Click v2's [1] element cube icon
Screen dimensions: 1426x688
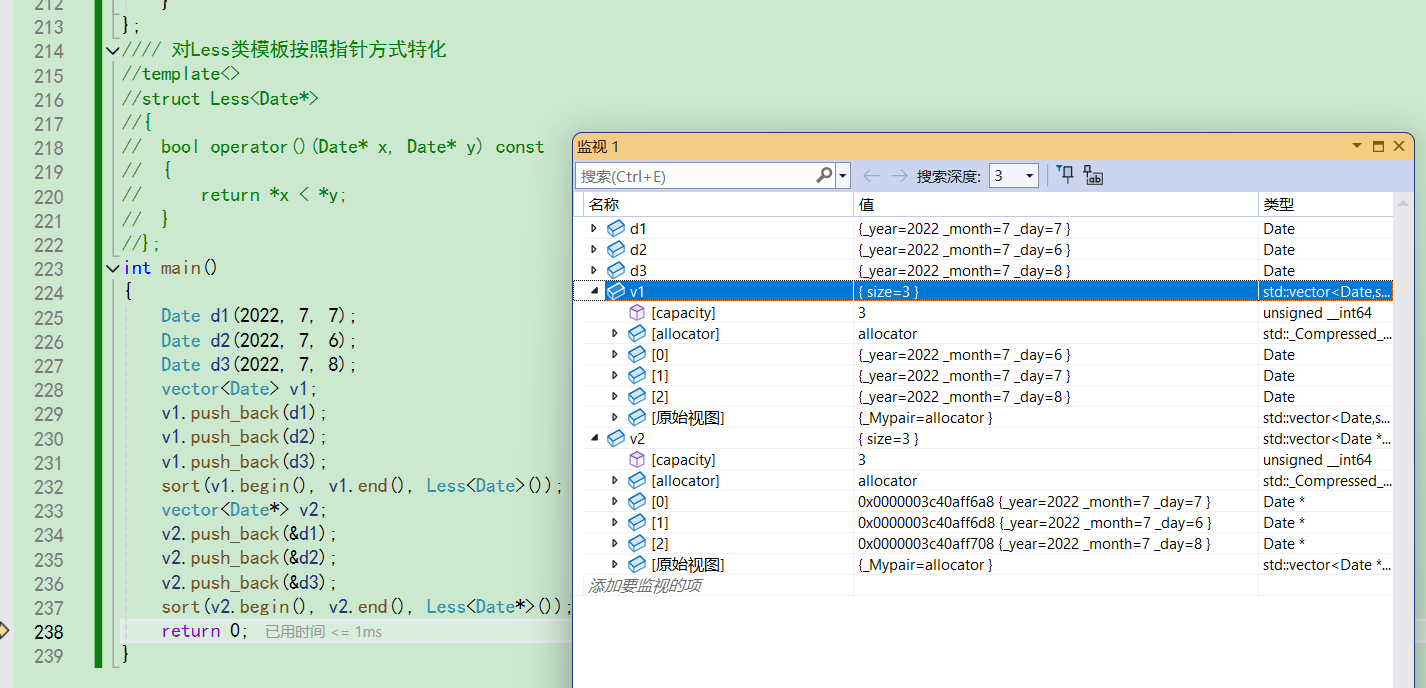(x=637, y=522)
